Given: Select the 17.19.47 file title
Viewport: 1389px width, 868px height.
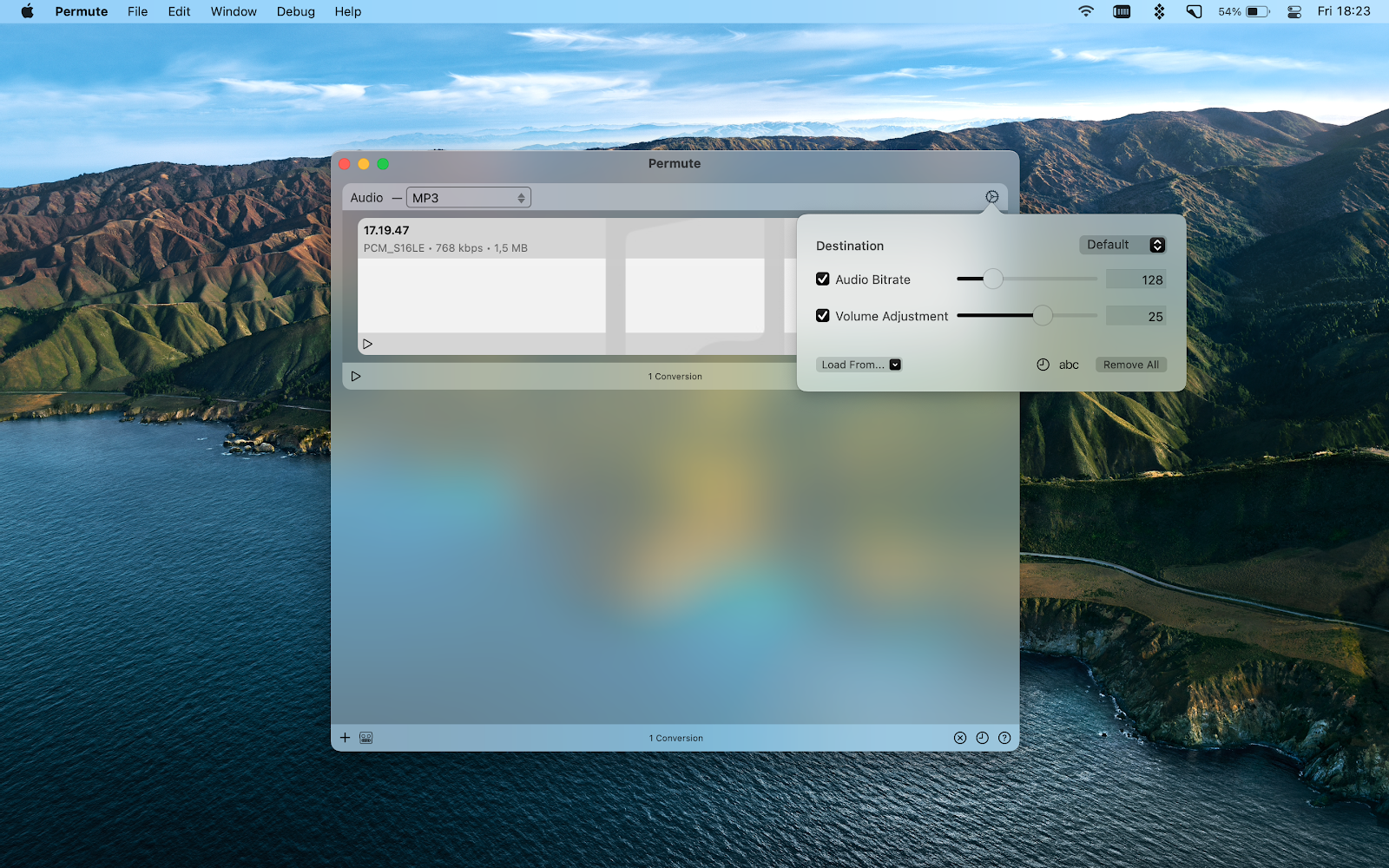Looking at the screenshot, I should [386, 230].
